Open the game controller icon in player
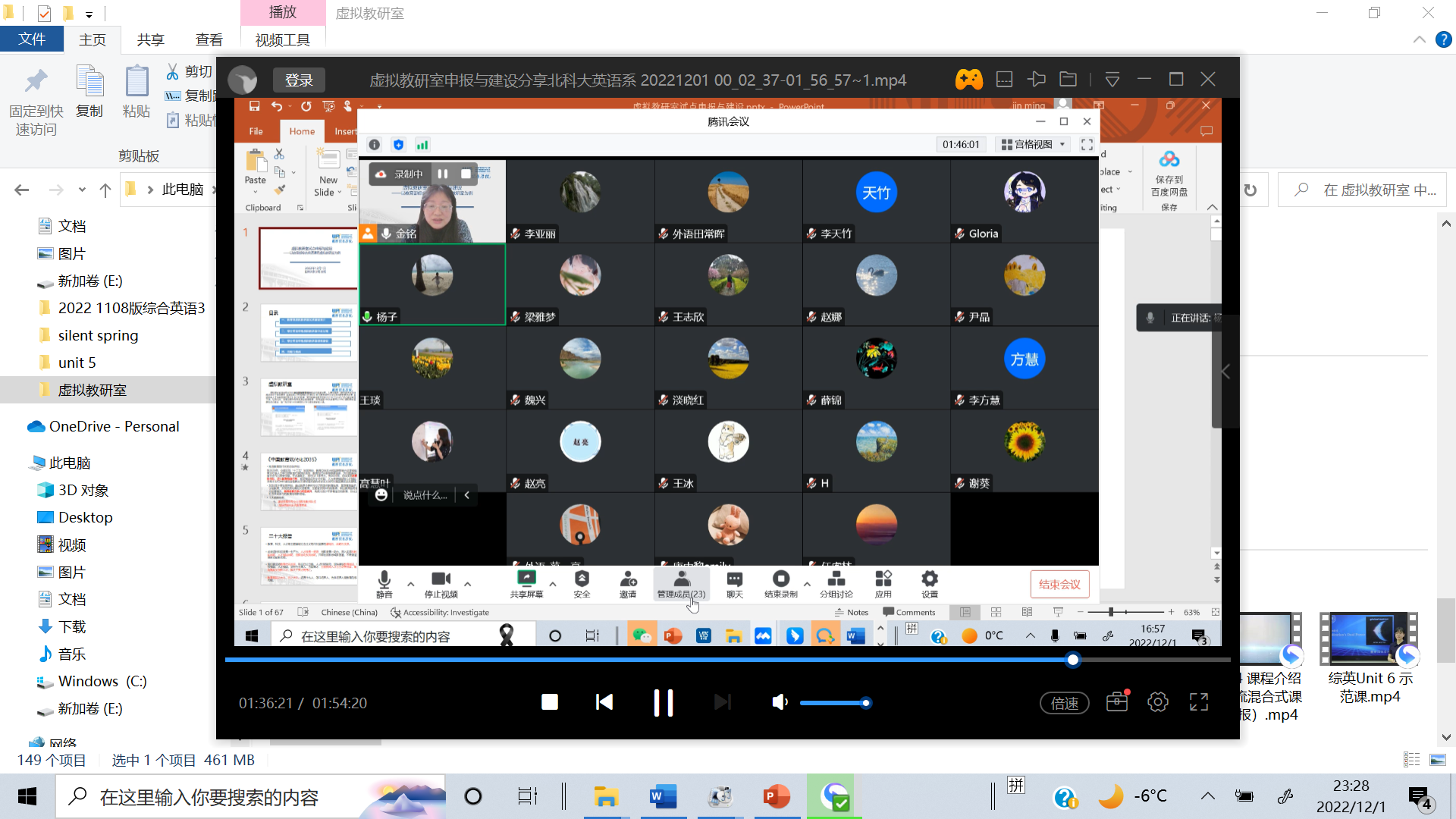 point(968,80)
